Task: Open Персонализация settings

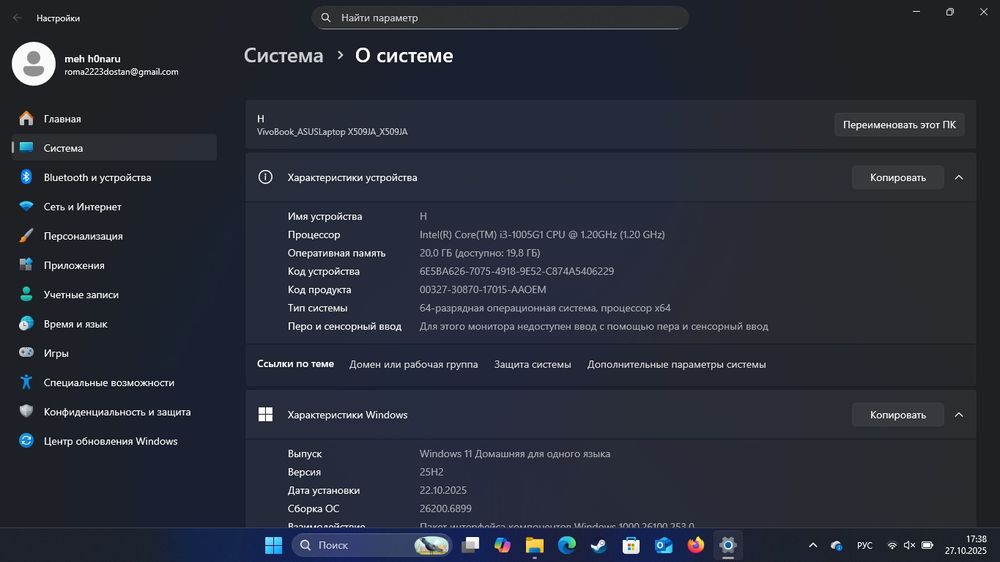Action: click(x=115, y=236)
